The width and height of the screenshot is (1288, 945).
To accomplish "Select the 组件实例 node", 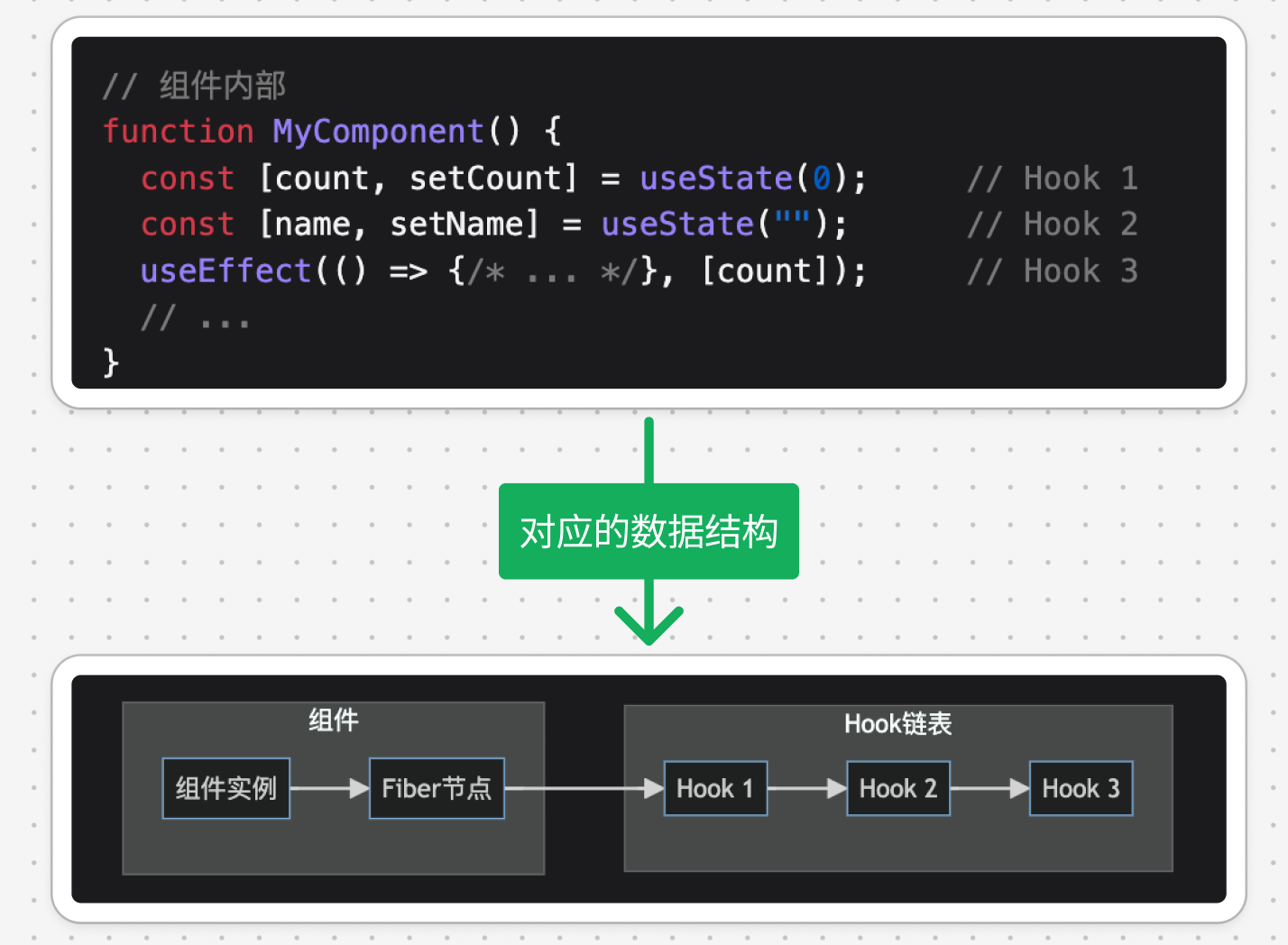I will tap(225, 788).
